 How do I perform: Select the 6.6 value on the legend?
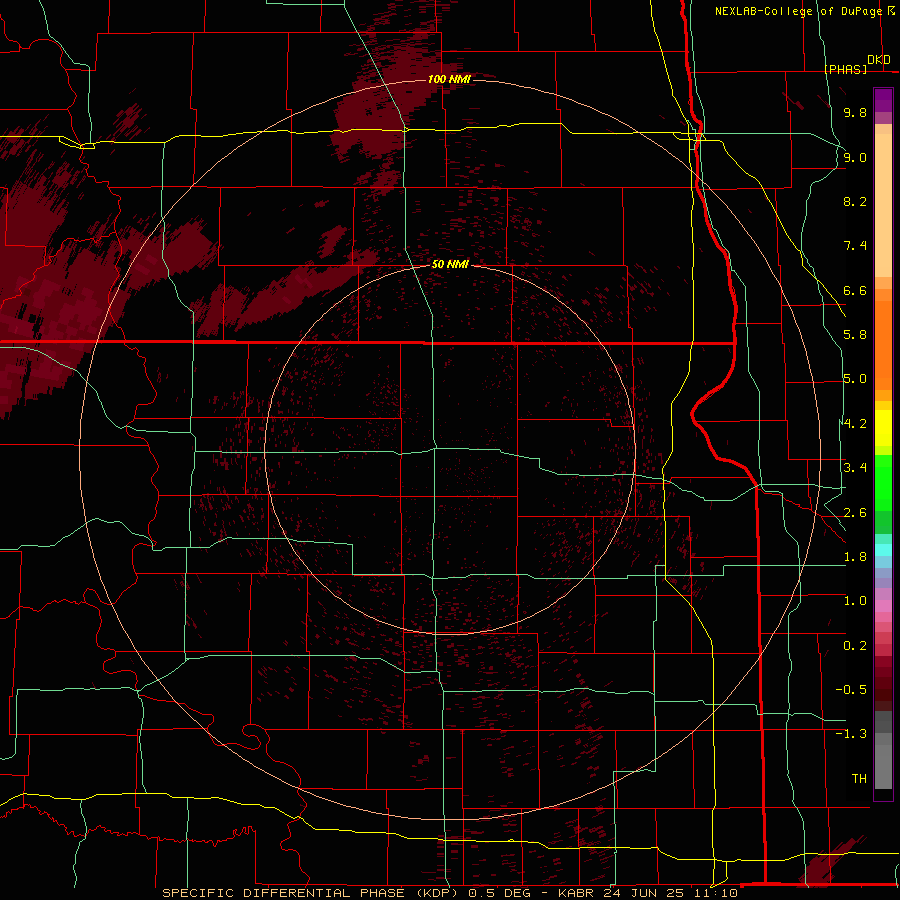[855, 290]
